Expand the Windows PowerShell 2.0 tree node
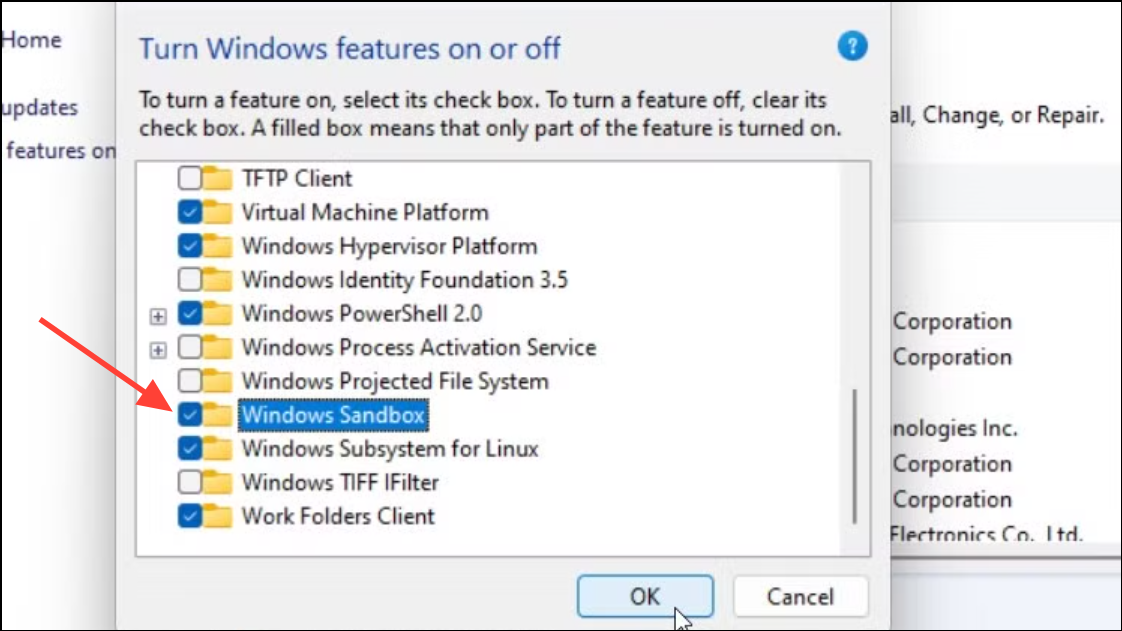The height and width of the screenshot is (631, 1122). (x=158, y=316)
